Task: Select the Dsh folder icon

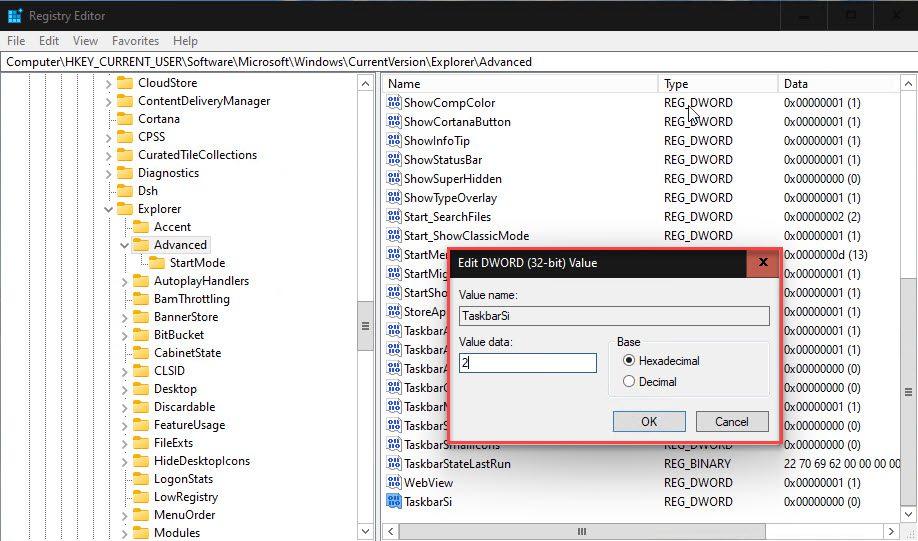Action: [x=125, y=191]
